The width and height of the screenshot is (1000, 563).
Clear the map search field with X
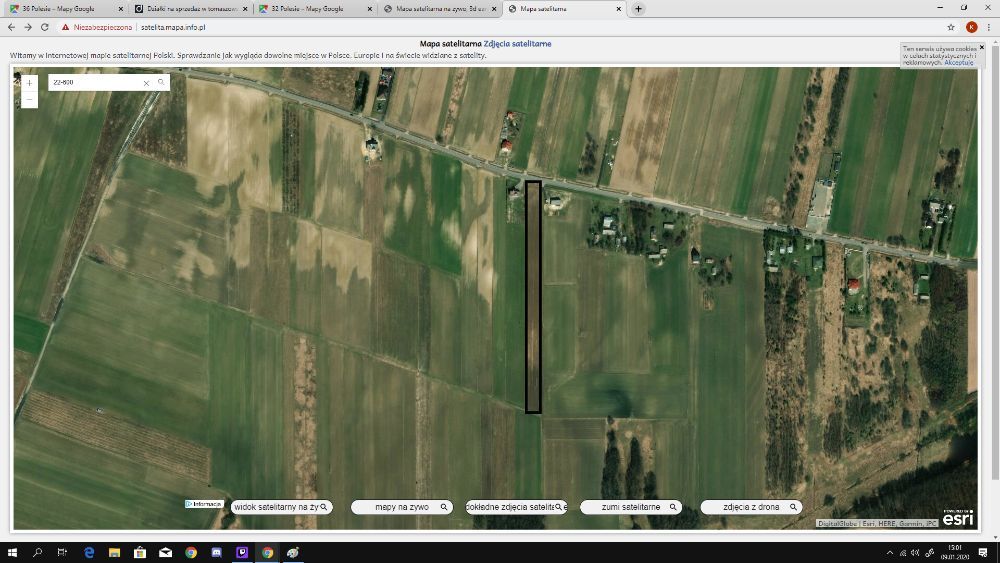[x=146, y=83]
